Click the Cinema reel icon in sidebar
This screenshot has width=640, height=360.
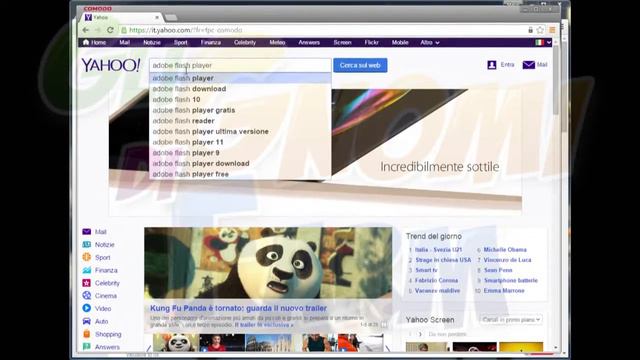(x=87, y=296)
